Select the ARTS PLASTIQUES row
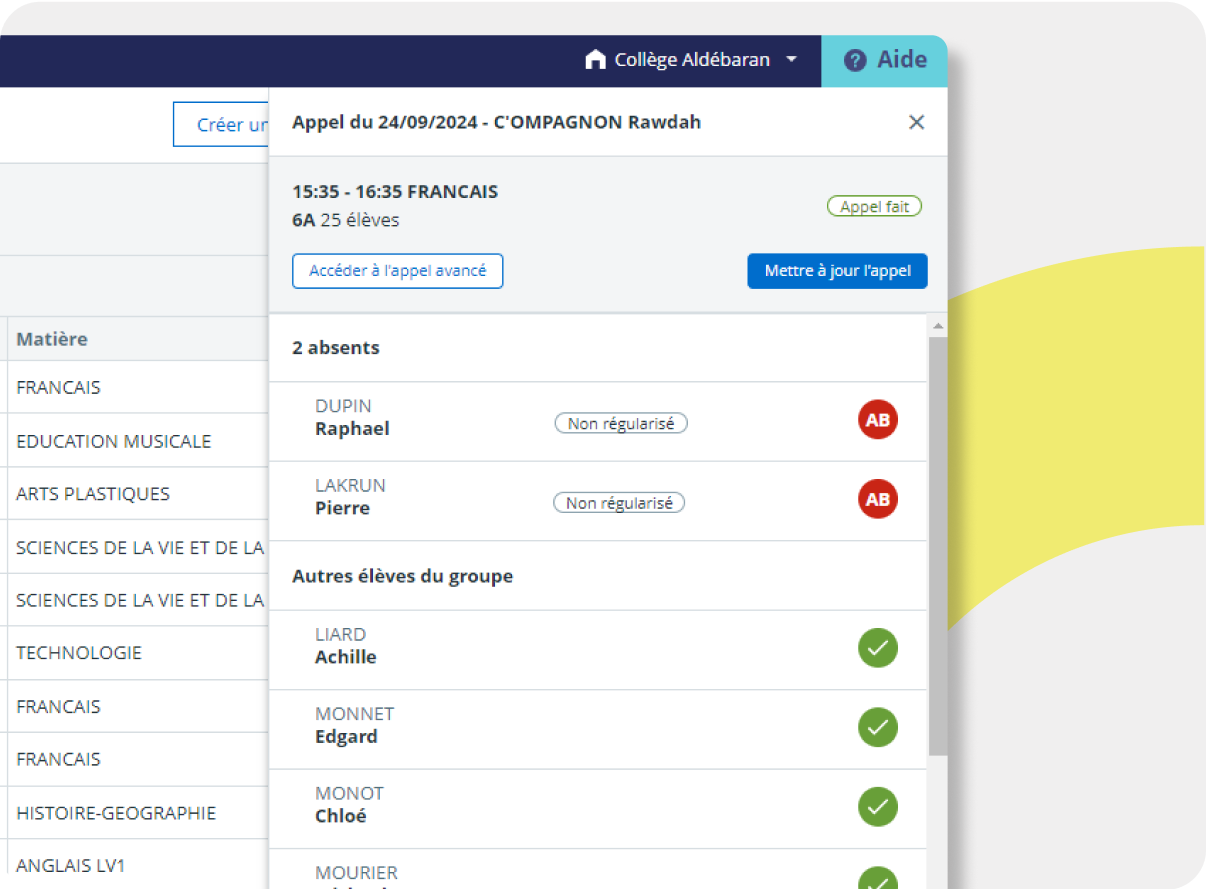 pyautogui.click(x=134, y=494)
